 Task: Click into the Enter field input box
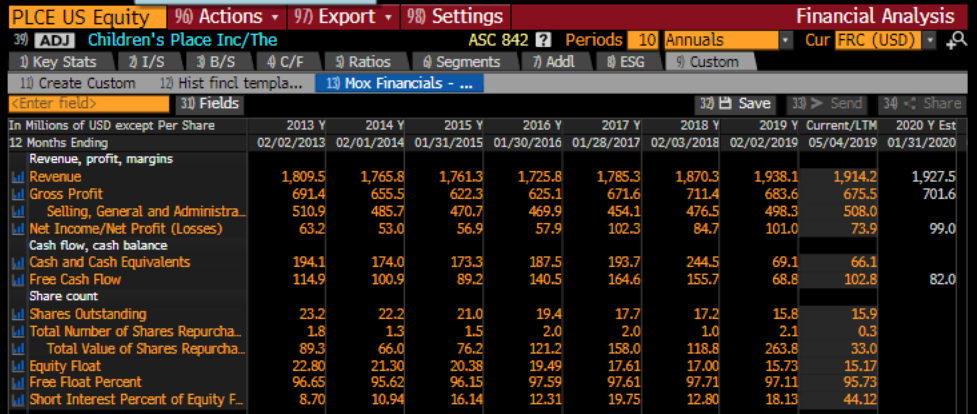point(88,103)
